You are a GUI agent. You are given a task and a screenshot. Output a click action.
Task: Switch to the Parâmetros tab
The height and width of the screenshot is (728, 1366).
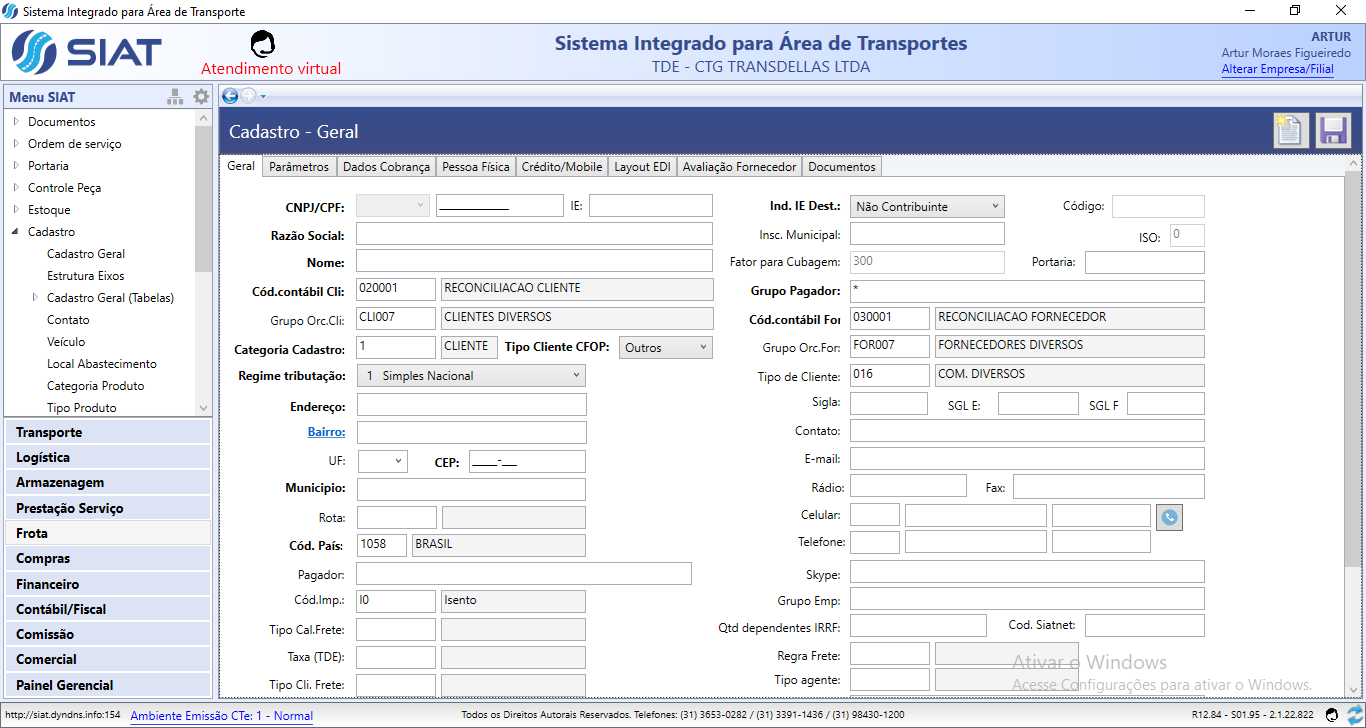click(298, 167)
